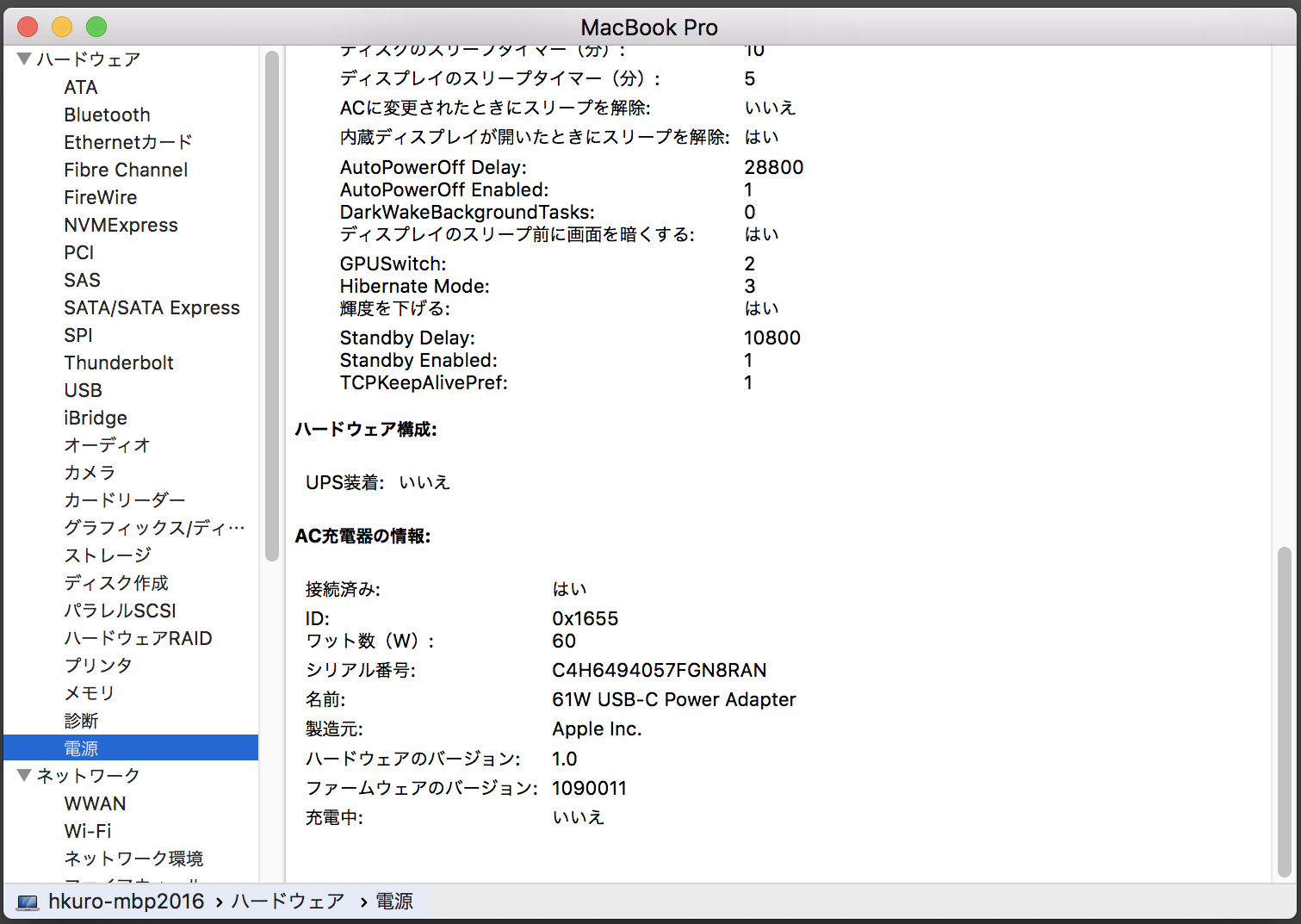Collapse the ハードウェア section triangle
This screenshot has height=924, width=1301.
24,59
